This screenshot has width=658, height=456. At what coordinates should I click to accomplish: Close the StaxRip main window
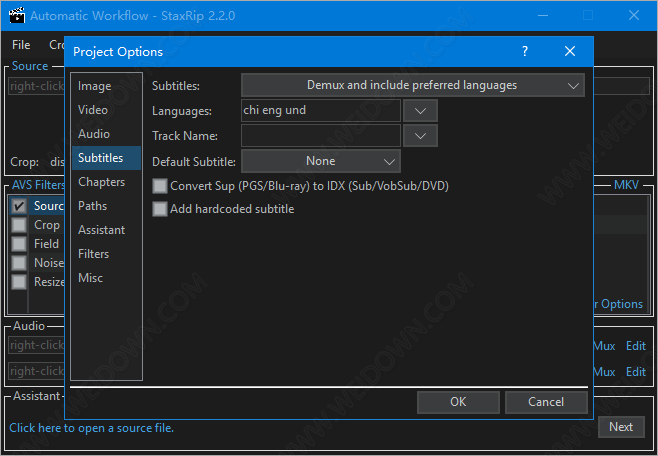(634, 16)
